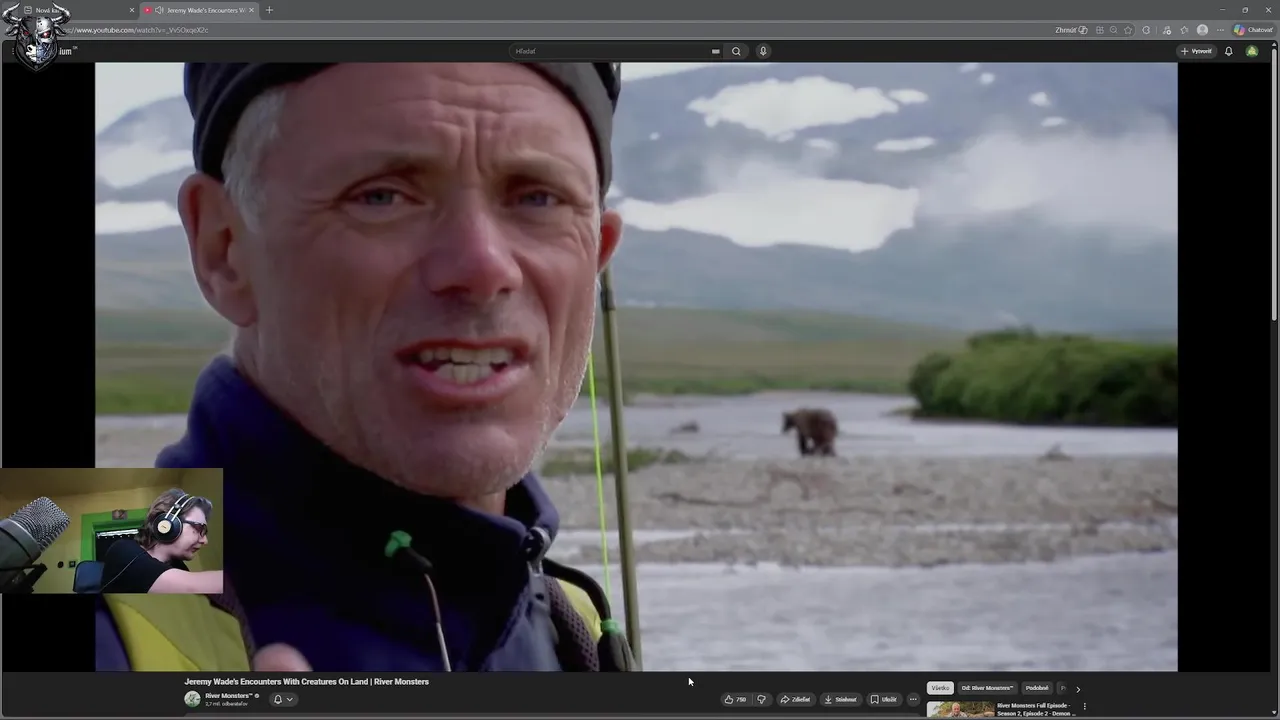This screenshot has width=1280, height=720.
Task: Open options for River Monsters Full Episode suggestion
Action: [1085, 707]
